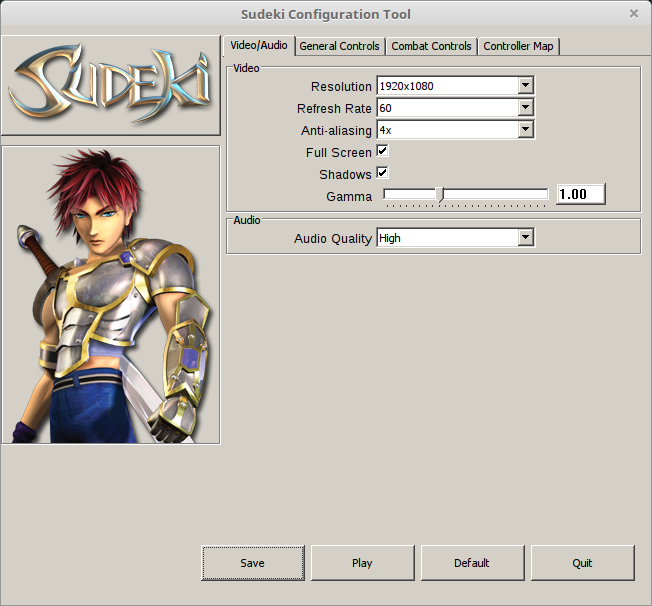This screenshot has height=606, width=652.
Task: Click the red-haired character artwork
Action: pyautogui.click(x=111, y=294)
